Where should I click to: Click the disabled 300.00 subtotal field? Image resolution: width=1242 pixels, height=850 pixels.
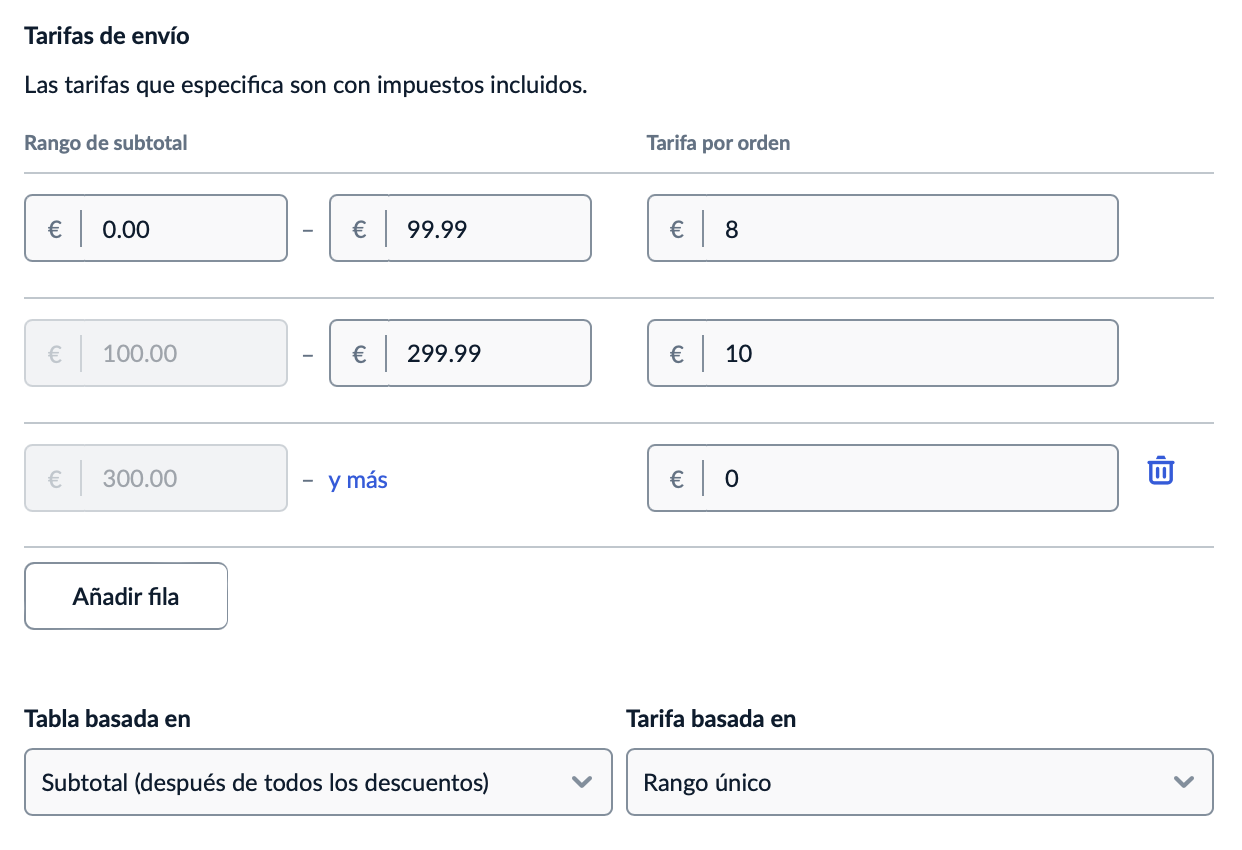pyautogui.click(x=156, y=478)
